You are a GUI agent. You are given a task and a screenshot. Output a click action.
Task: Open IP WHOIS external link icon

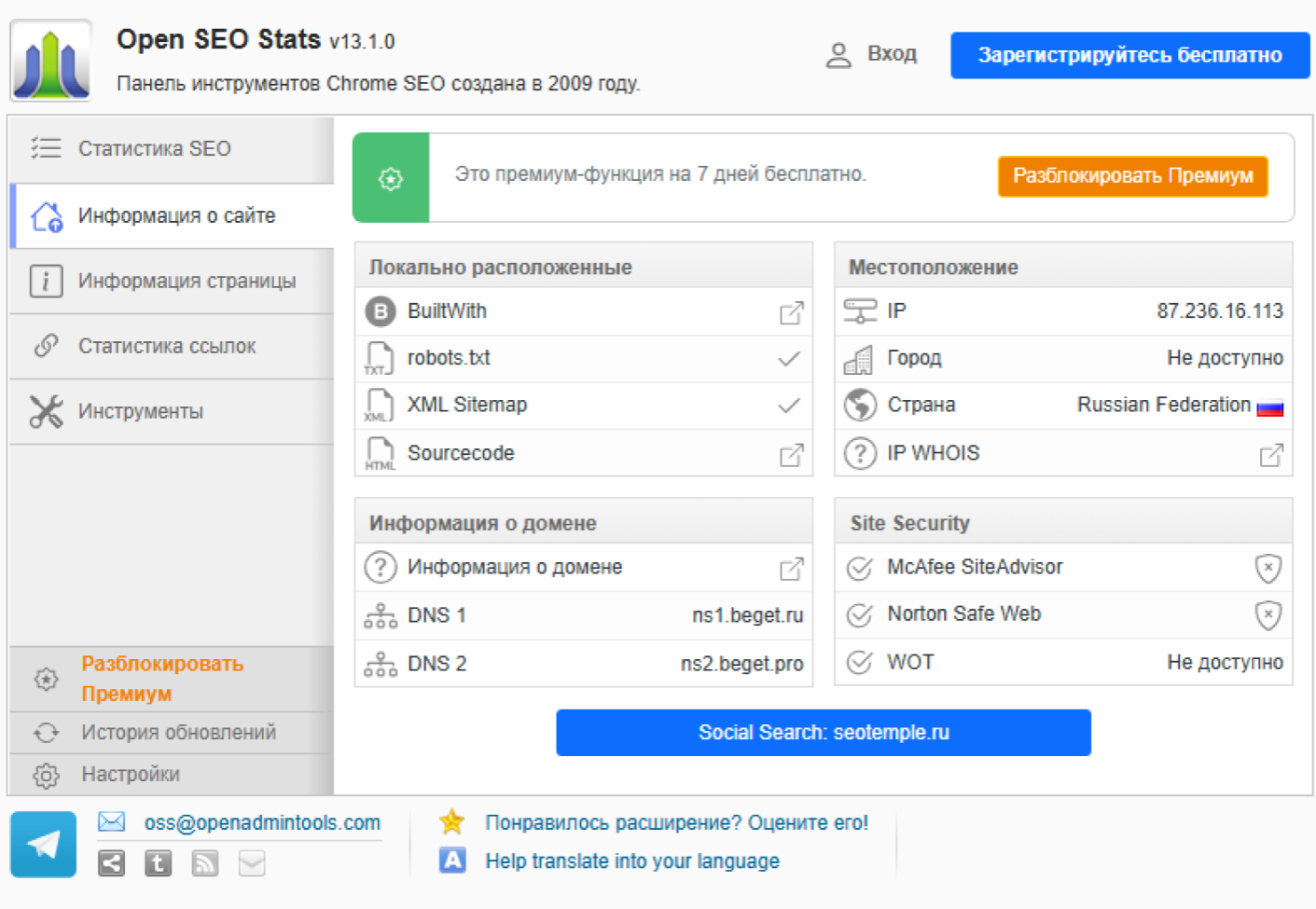coord(1271,455)
